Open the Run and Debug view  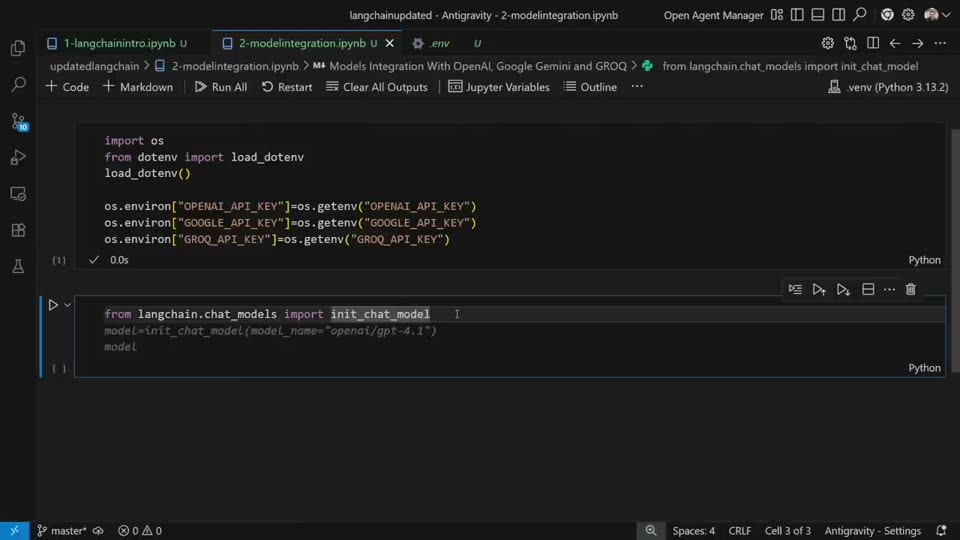[x=18, y=157]
